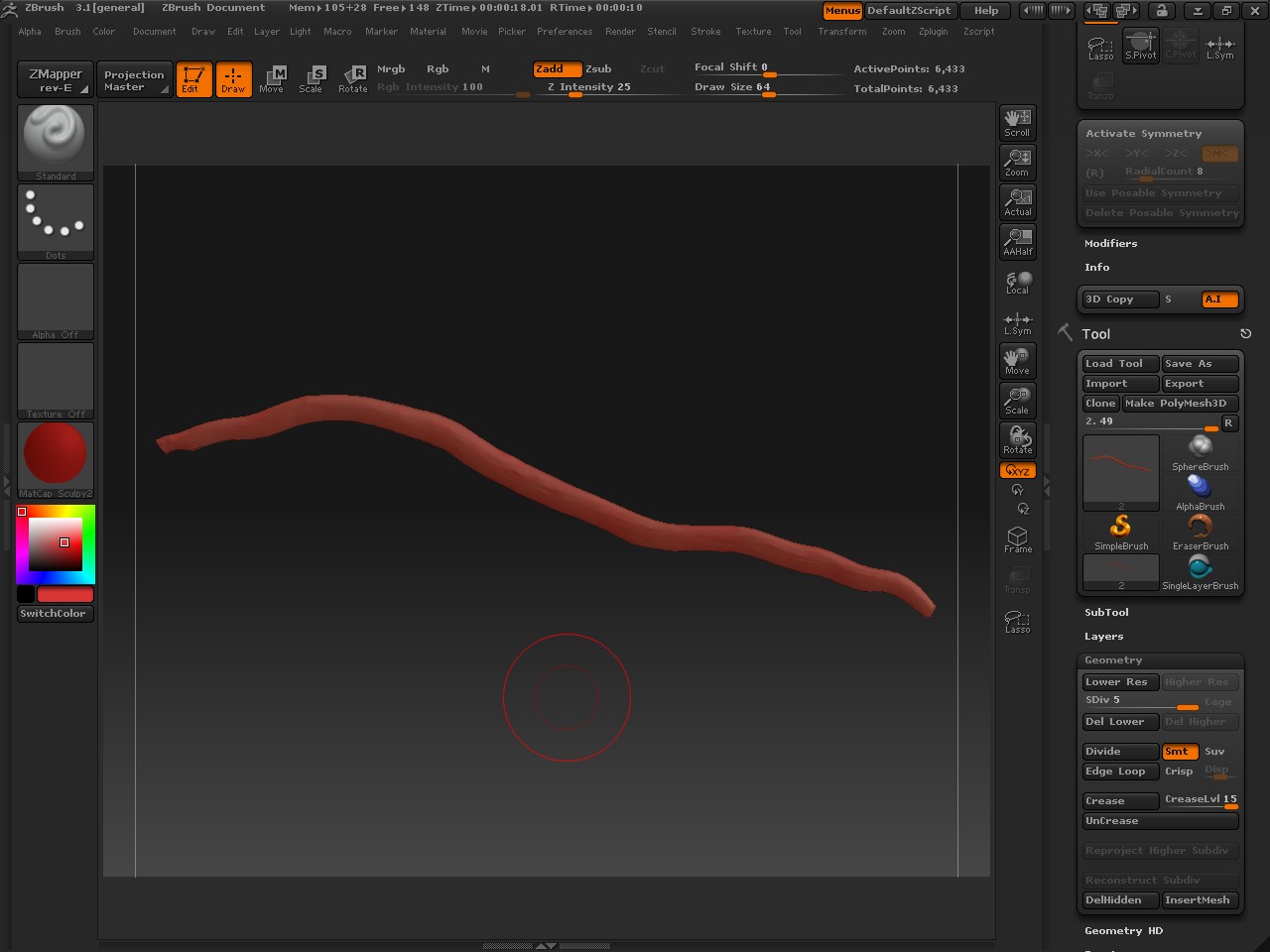Click the Actual size icon

coord(1017,201)
